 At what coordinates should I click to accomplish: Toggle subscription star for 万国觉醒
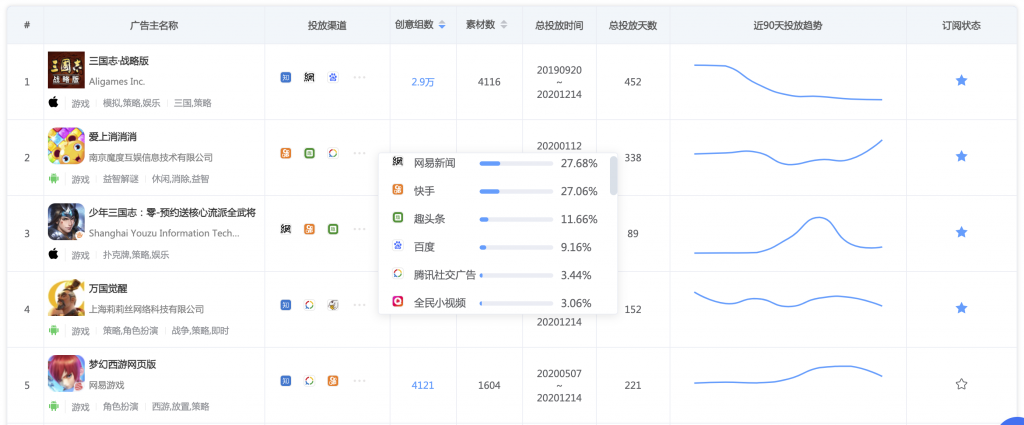(961, 307)
